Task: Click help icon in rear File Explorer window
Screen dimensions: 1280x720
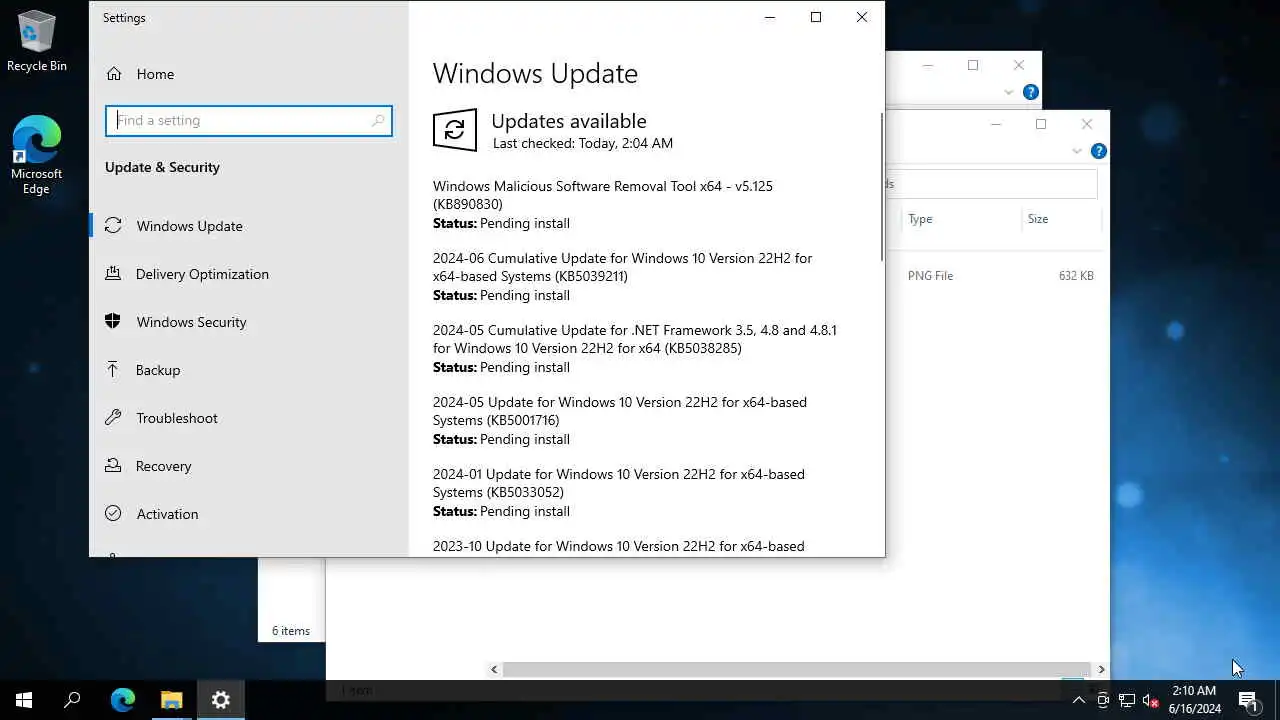Action: tap(1030, 92)
